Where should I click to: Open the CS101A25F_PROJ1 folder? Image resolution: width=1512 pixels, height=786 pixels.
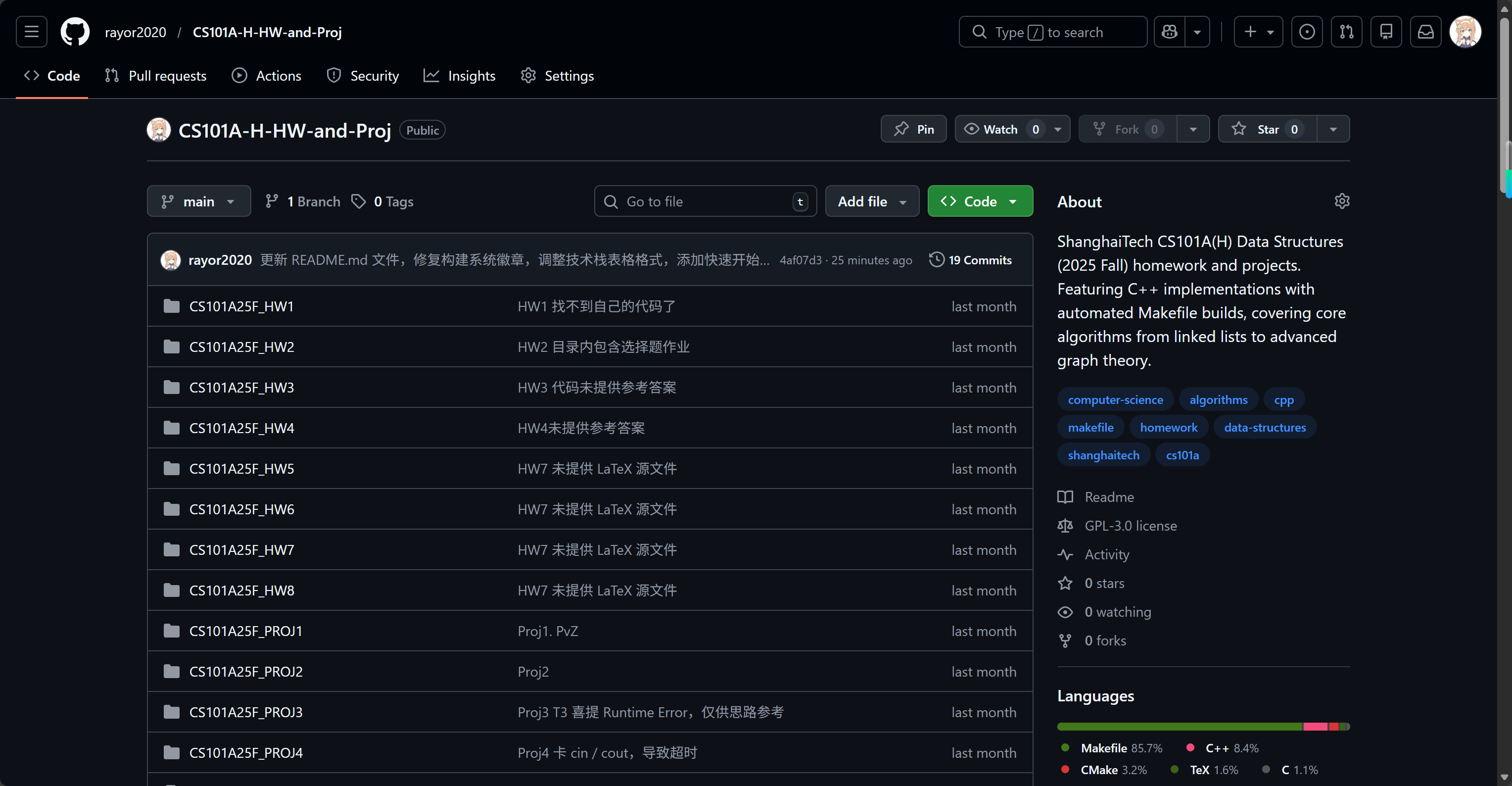(245, 631)
